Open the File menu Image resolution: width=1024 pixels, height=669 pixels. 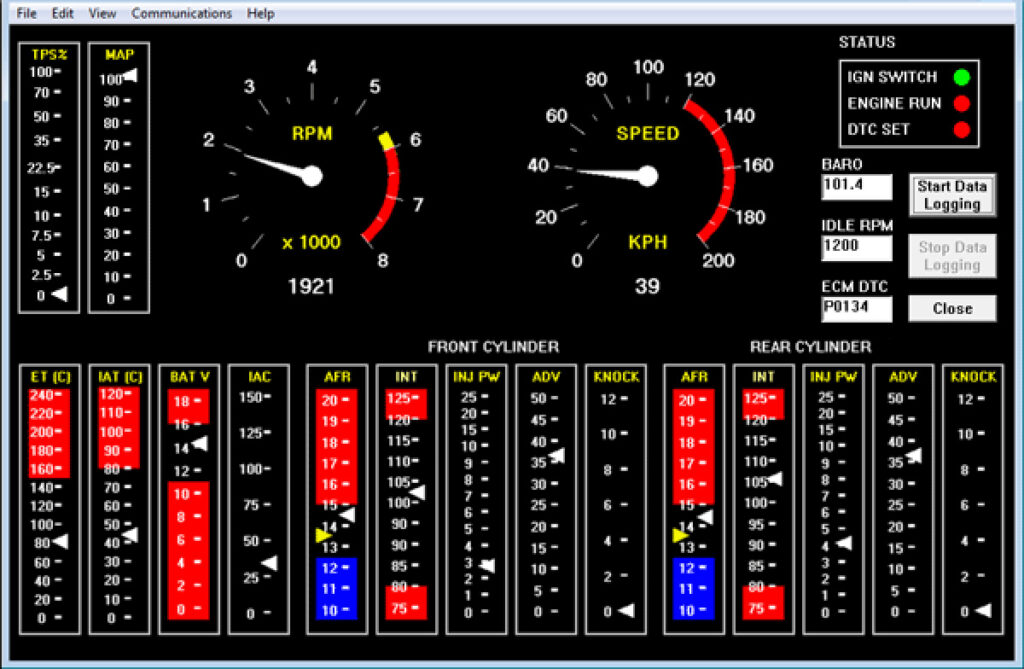pyautogui.click(x=26, y=13)
